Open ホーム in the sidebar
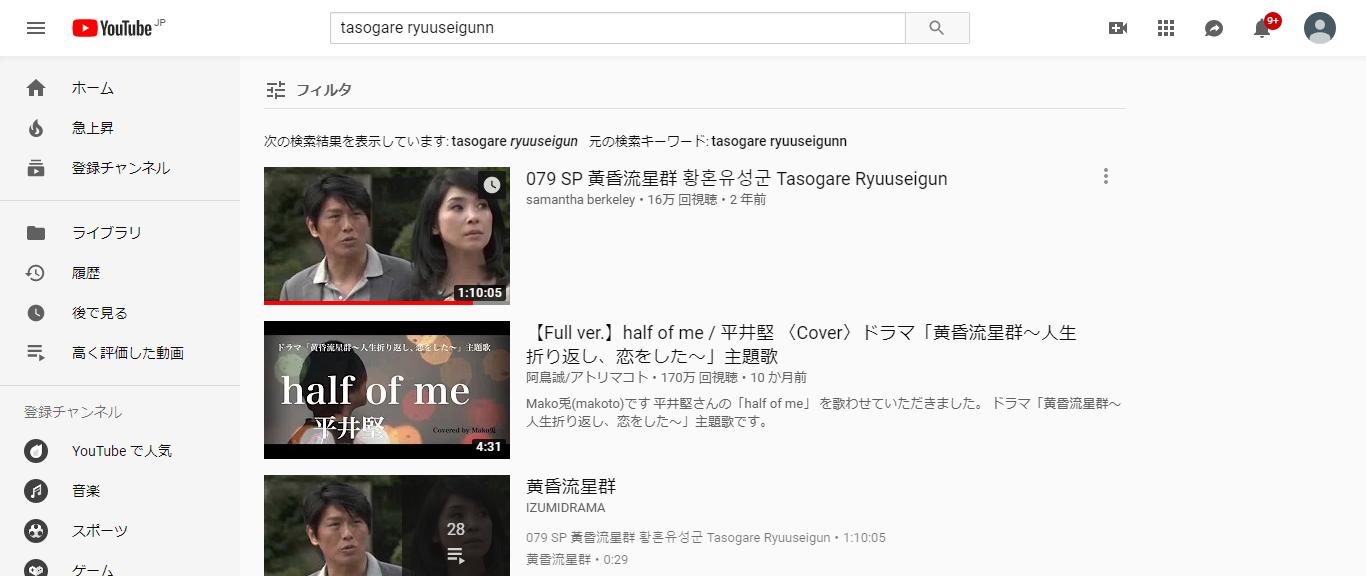 pyautogui.click(x=120, y=88)
